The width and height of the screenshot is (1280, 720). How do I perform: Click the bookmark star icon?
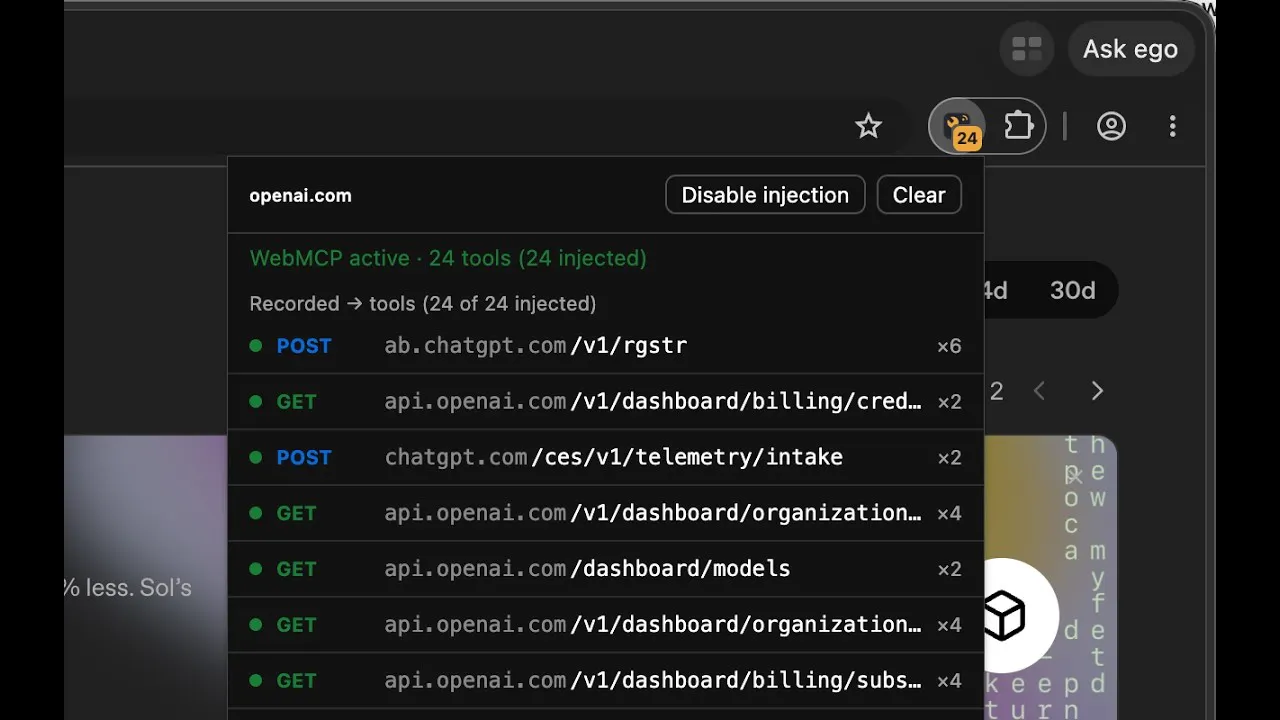pyautogui.click(x=868, y=126)
